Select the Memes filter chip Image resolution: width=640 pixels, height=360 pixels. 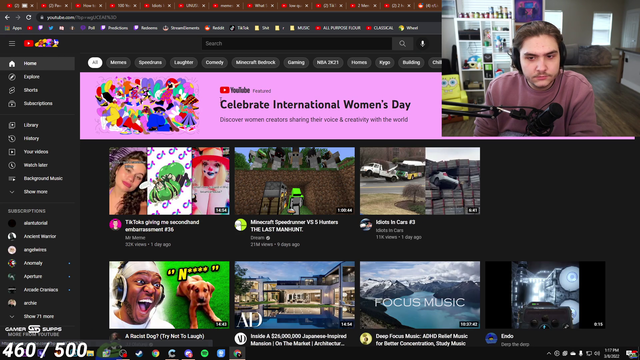[x=118, y=62]
